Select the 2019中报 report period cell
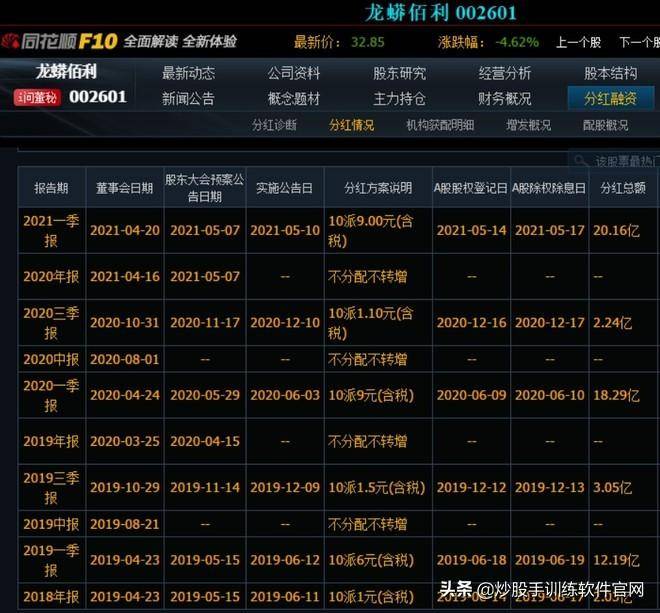The height and width of the screenshot is (613, 660). coord(51,524)
